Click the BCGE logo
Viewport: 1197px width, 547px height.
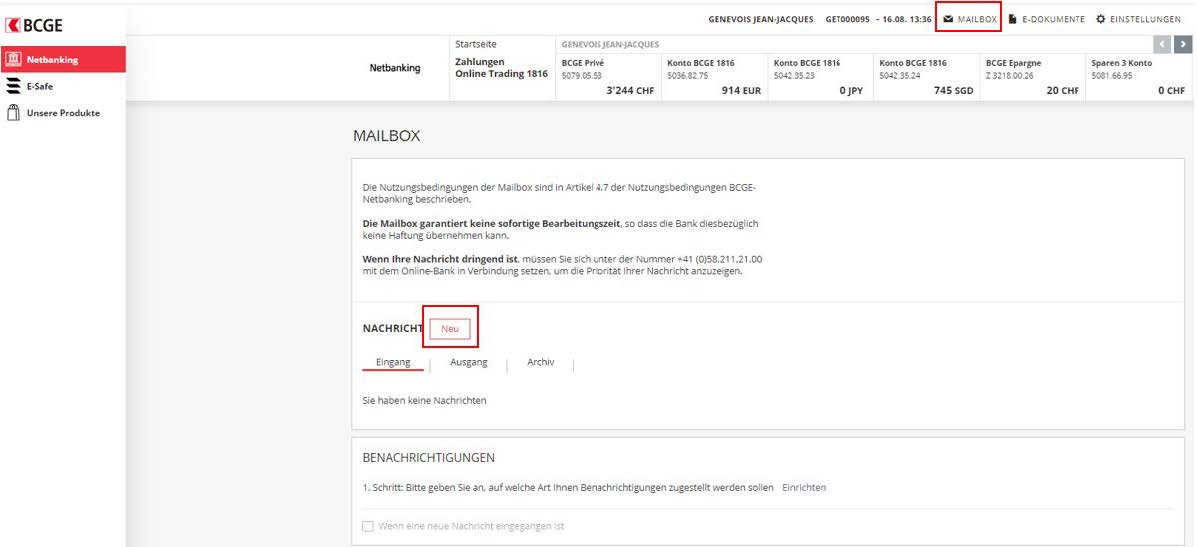coord(34,25)
